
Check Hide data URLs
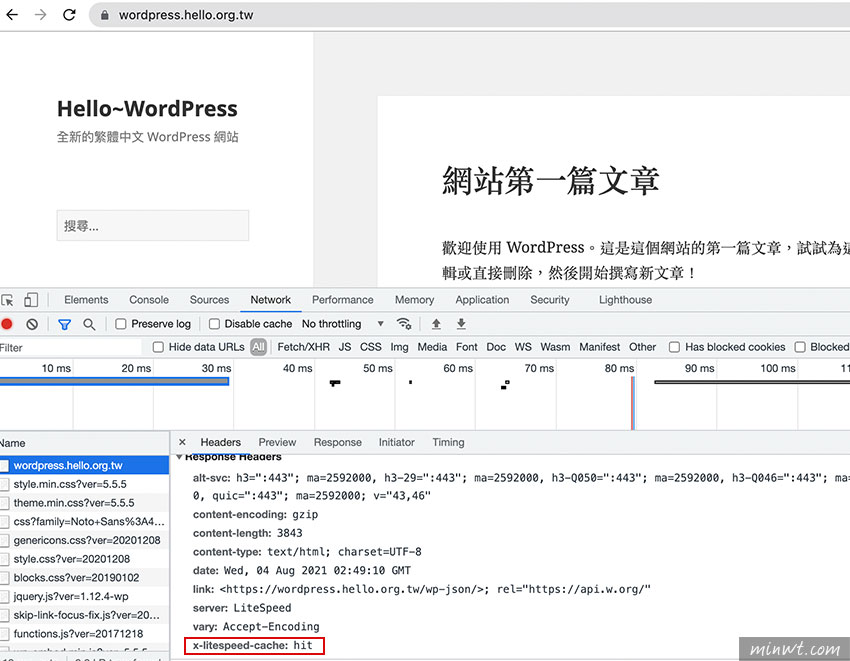tap(158, 347)
